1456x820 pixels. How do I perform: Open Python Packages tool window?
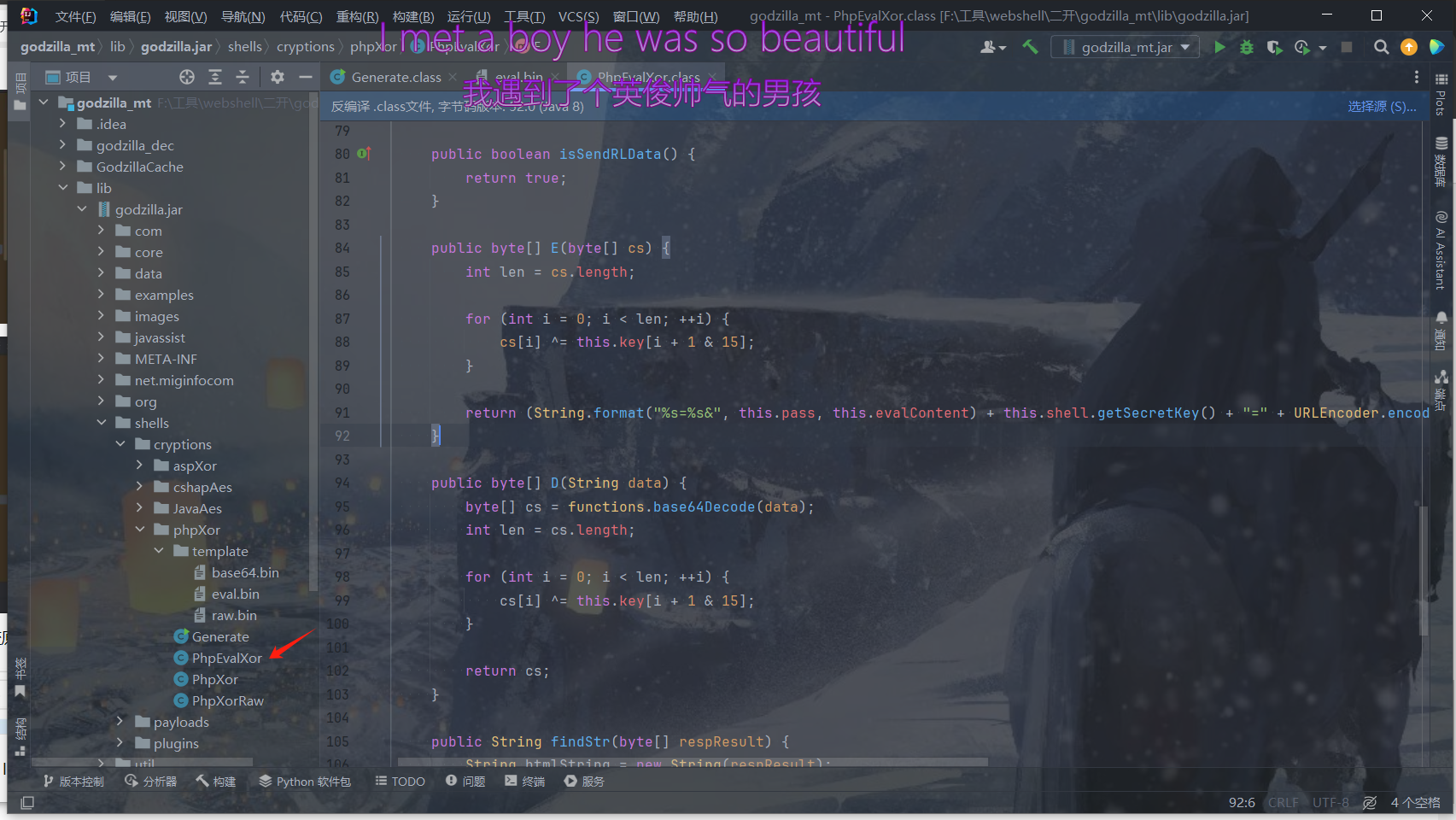[305, 782]
